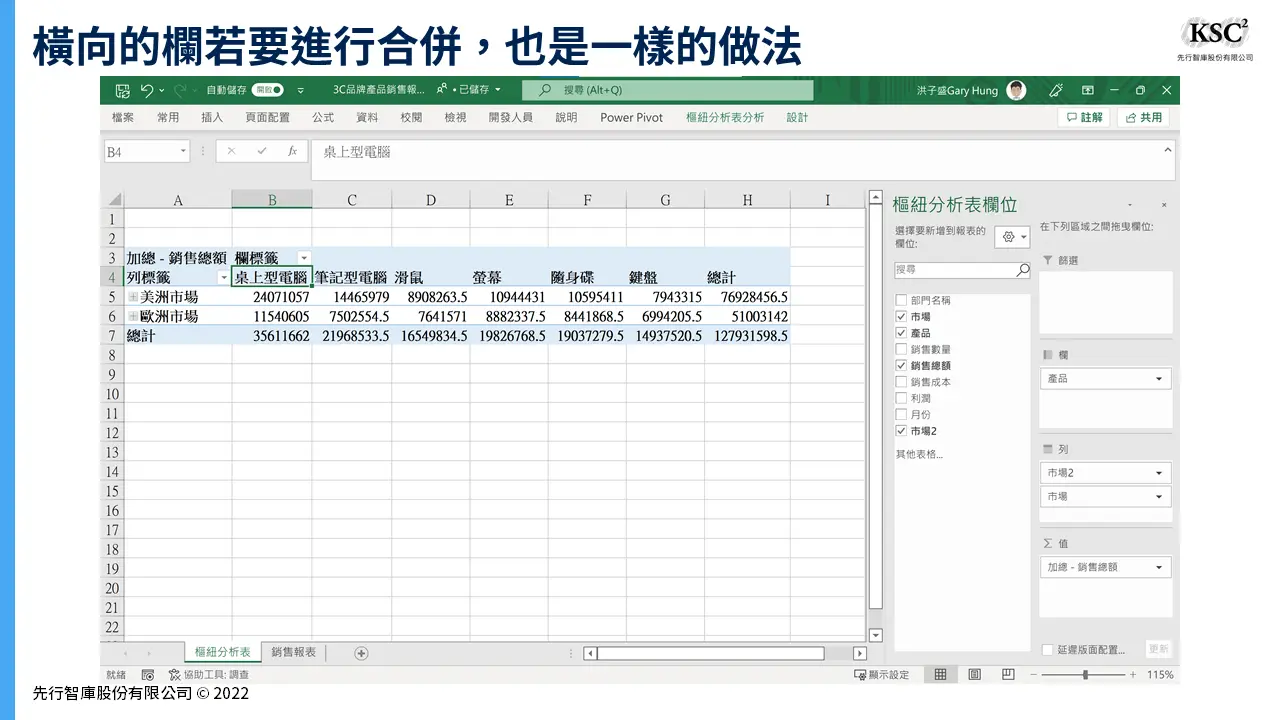
Task: Open the Quick Access Toolbar customize arrow
Action: tap(300, 90)
